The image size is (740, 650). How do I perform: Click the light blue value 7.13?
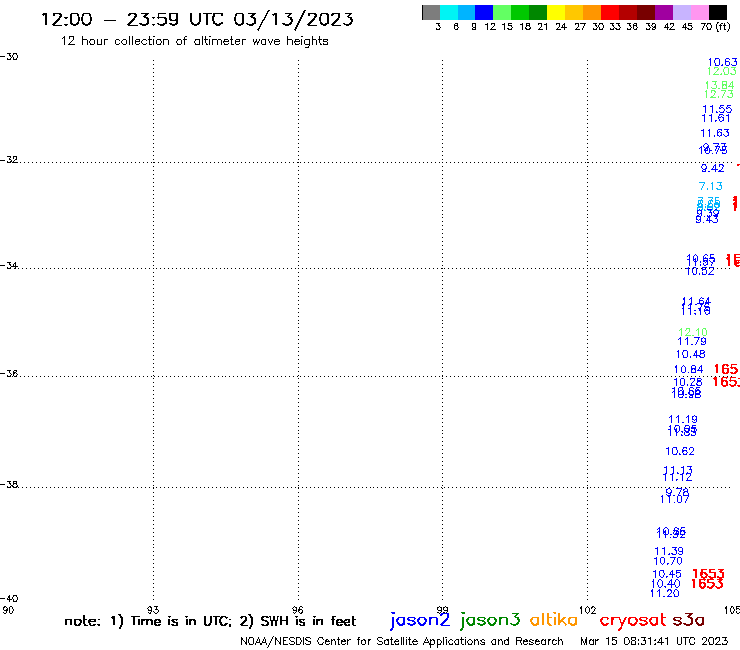pyautogui.click(x=710, y=186)
